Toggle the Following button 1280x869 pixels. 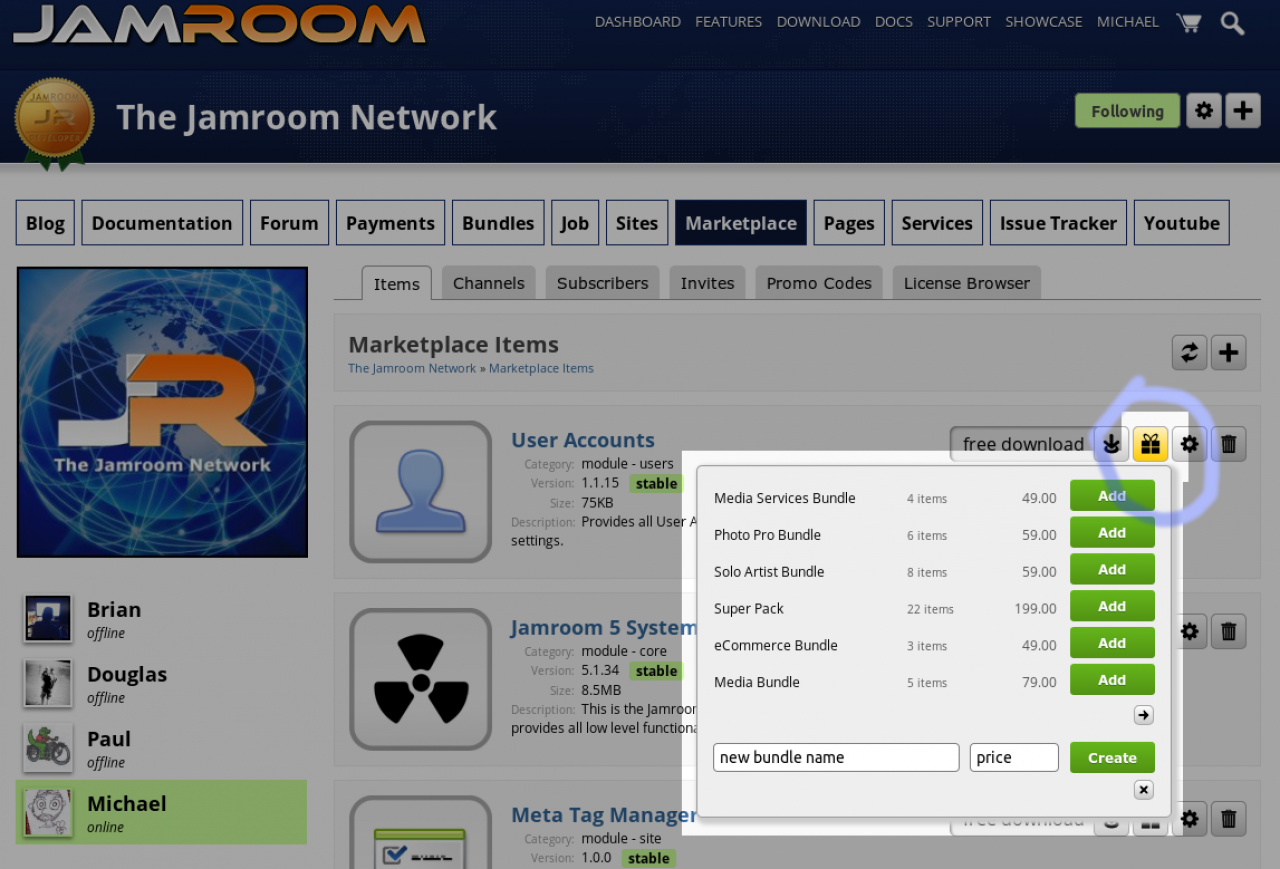point(1127,111)
